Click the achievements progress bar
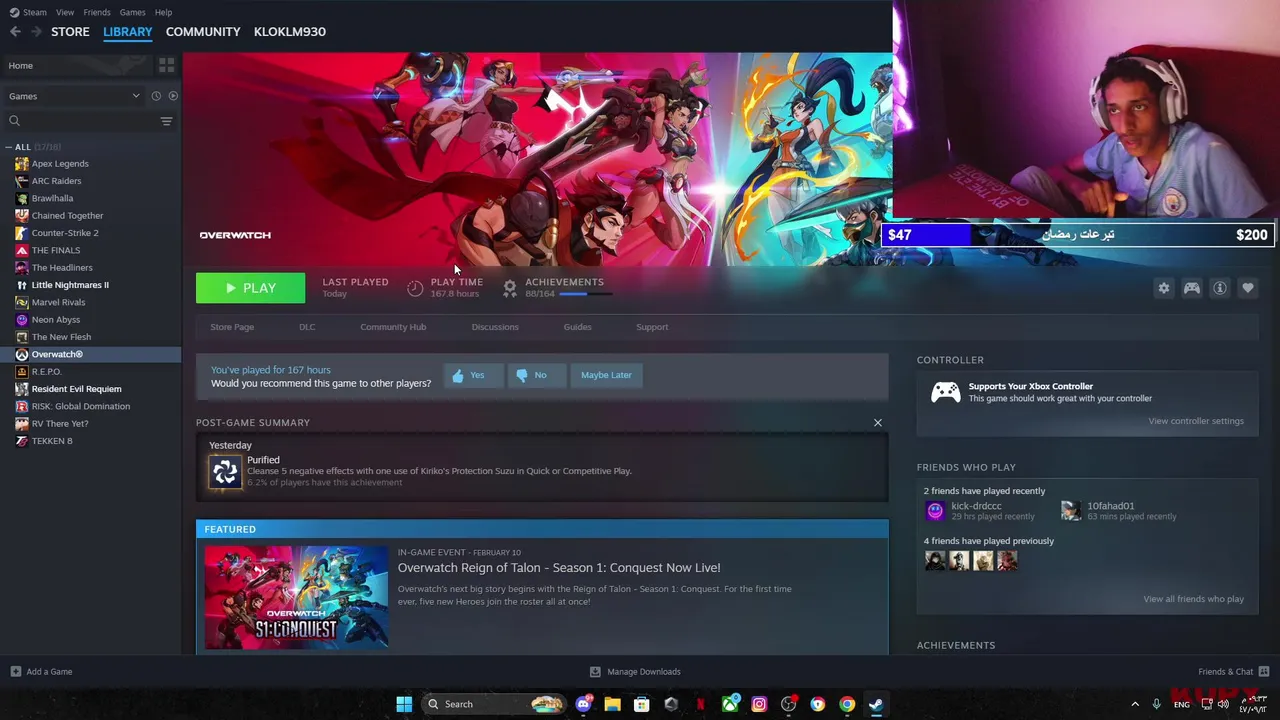Image resolution: width=1280 pixels, height=720 pixels. pos(586,294)
